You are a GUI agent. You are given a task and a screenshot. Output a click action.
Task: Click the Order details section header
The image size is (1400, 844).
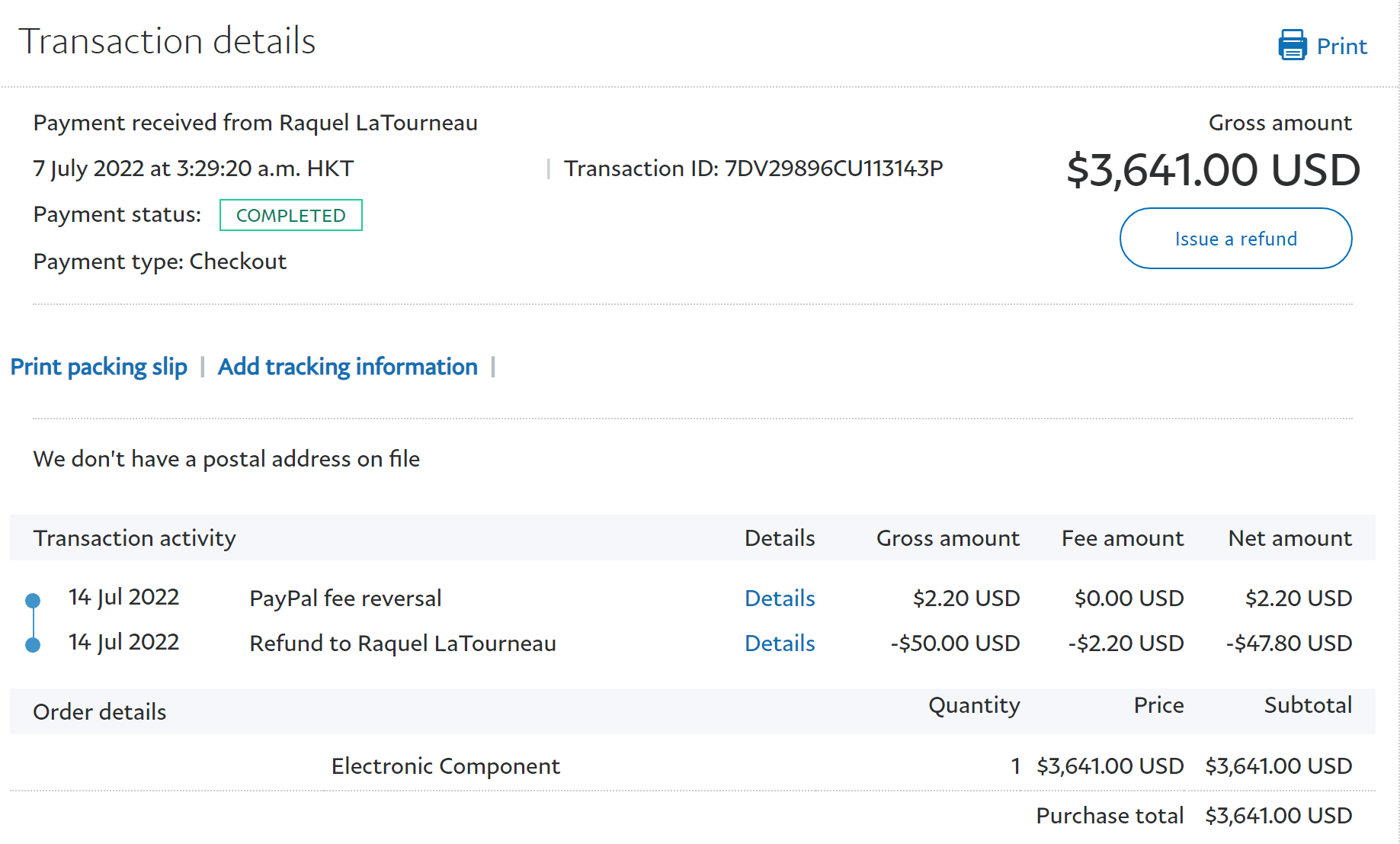[x=100, y=712]
